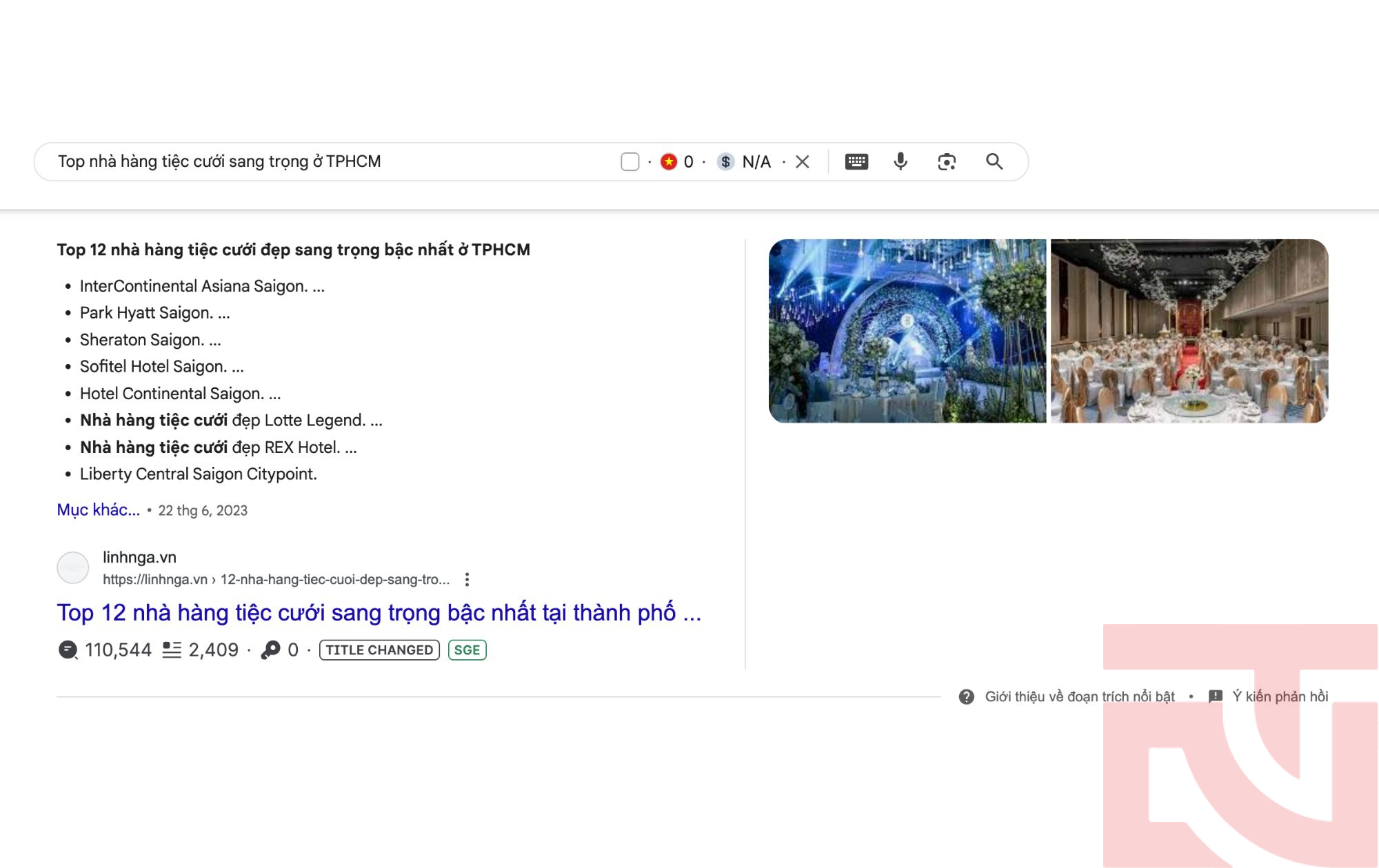Screen dimensions: 1379x868
Task: Open the "Top 12 nhà hàng tiệc cưới" result title
Action: [x=379, y=613]
